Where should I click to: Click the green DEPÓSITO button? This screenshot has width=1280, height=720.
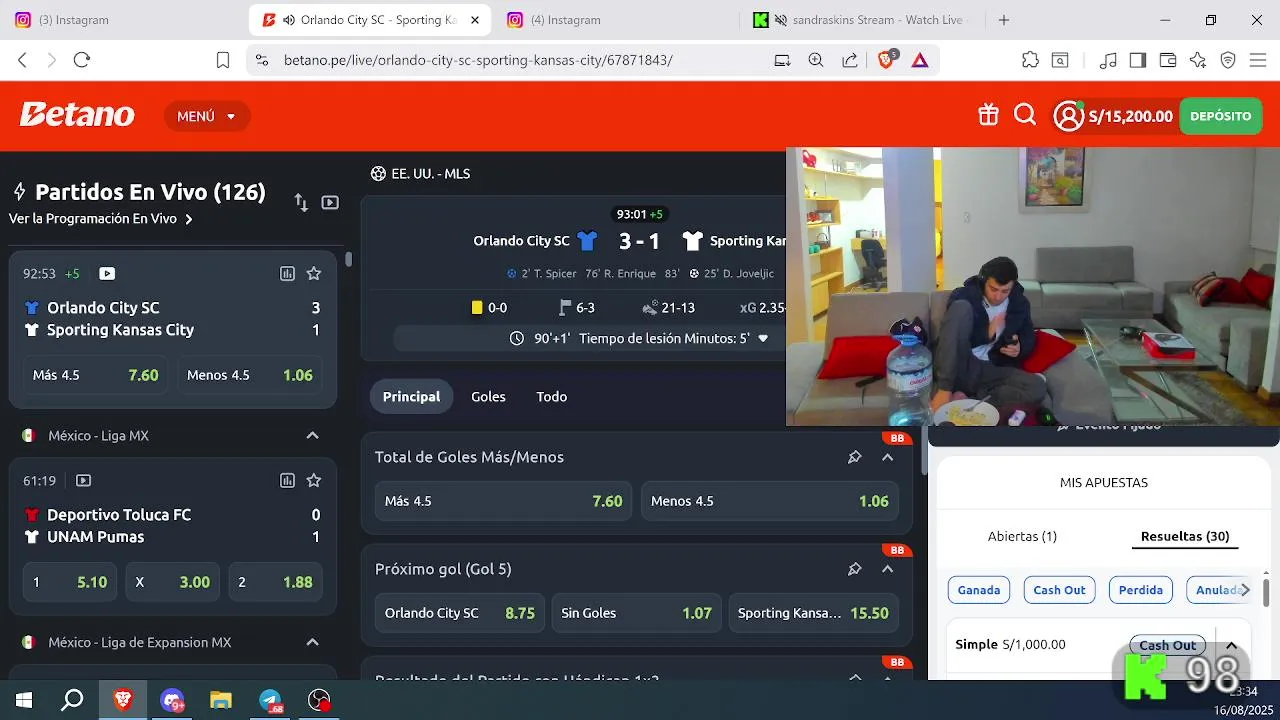click(x=1220, y=116)
